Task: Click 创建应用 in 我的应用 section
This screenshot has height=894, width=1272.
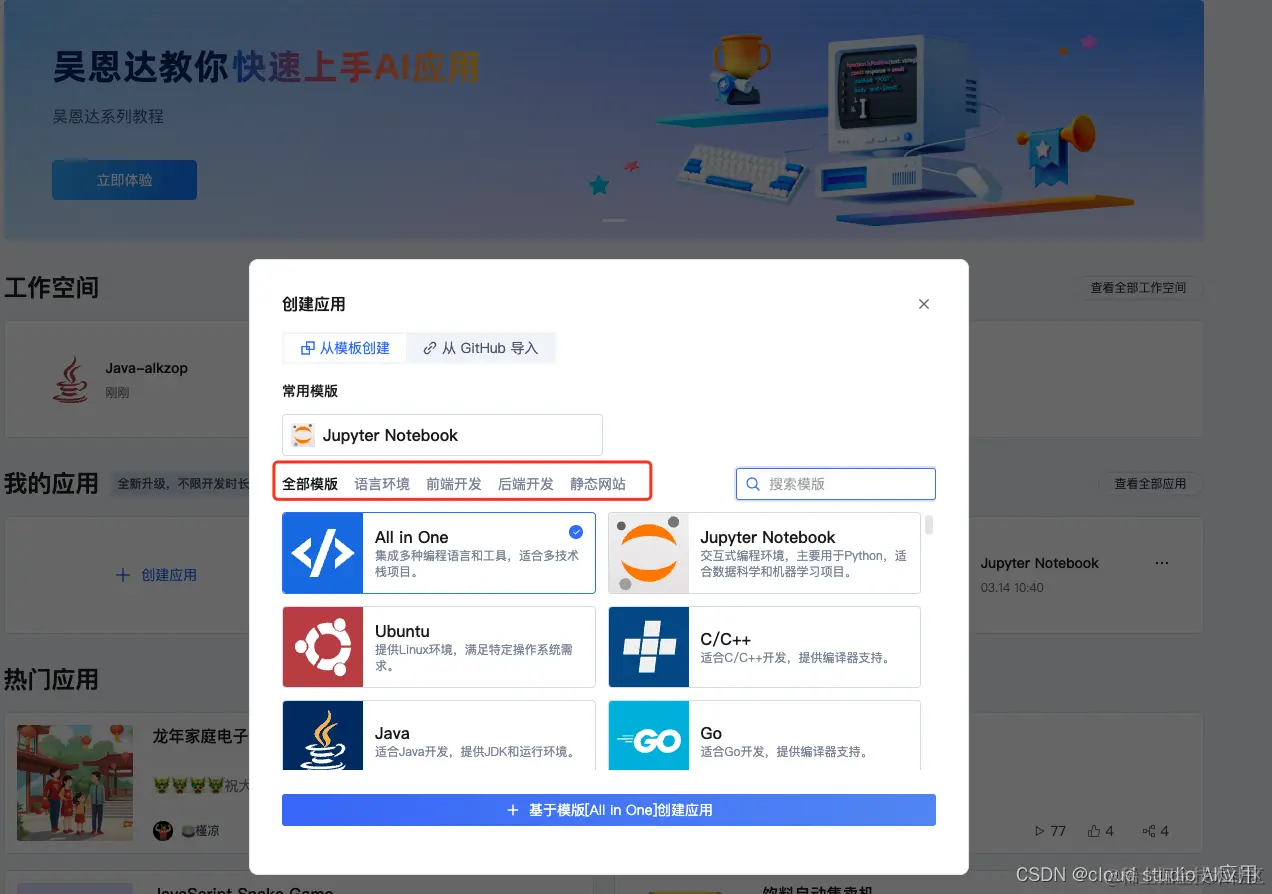Action: click(157, 575)
